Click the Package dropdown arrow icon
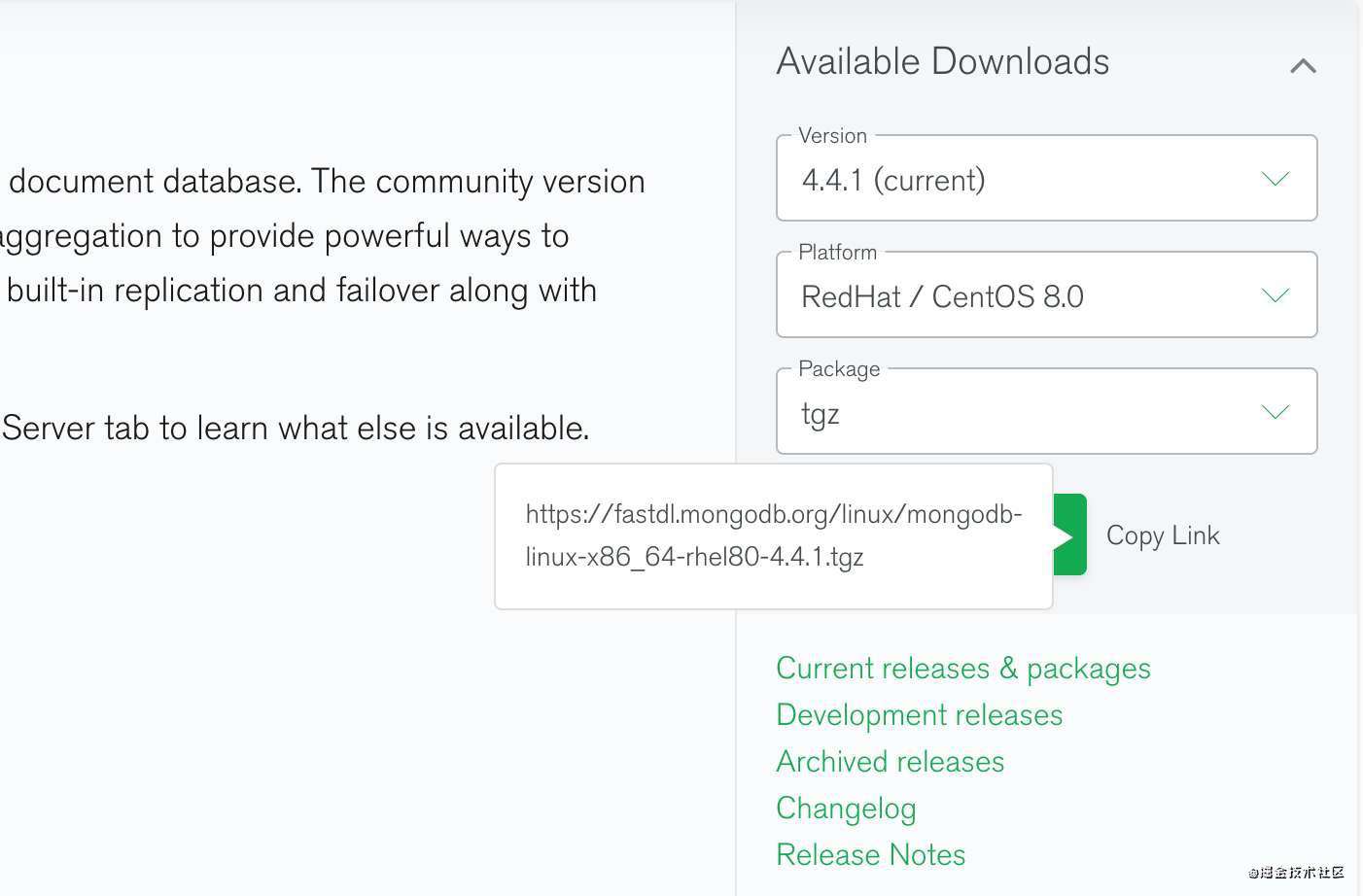This screenshot has width=1363, height=896. point(1275,412)
